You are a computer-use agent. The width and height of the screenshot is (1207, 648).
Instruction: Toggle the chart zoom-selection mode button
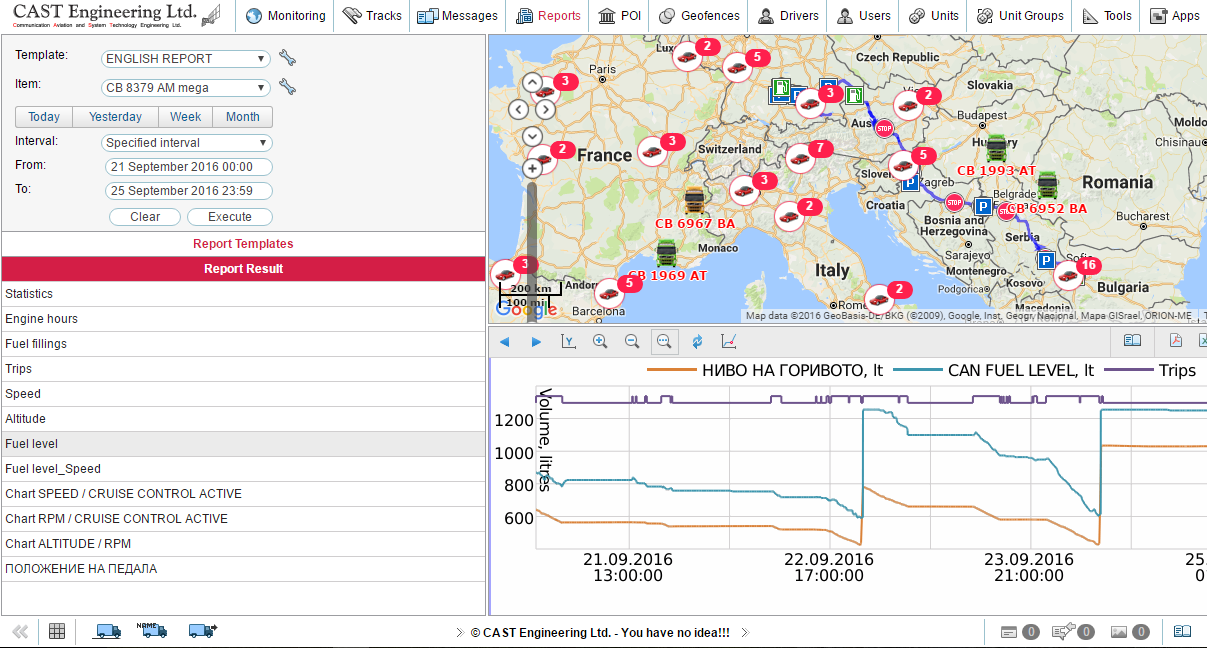tap(663, 342)
